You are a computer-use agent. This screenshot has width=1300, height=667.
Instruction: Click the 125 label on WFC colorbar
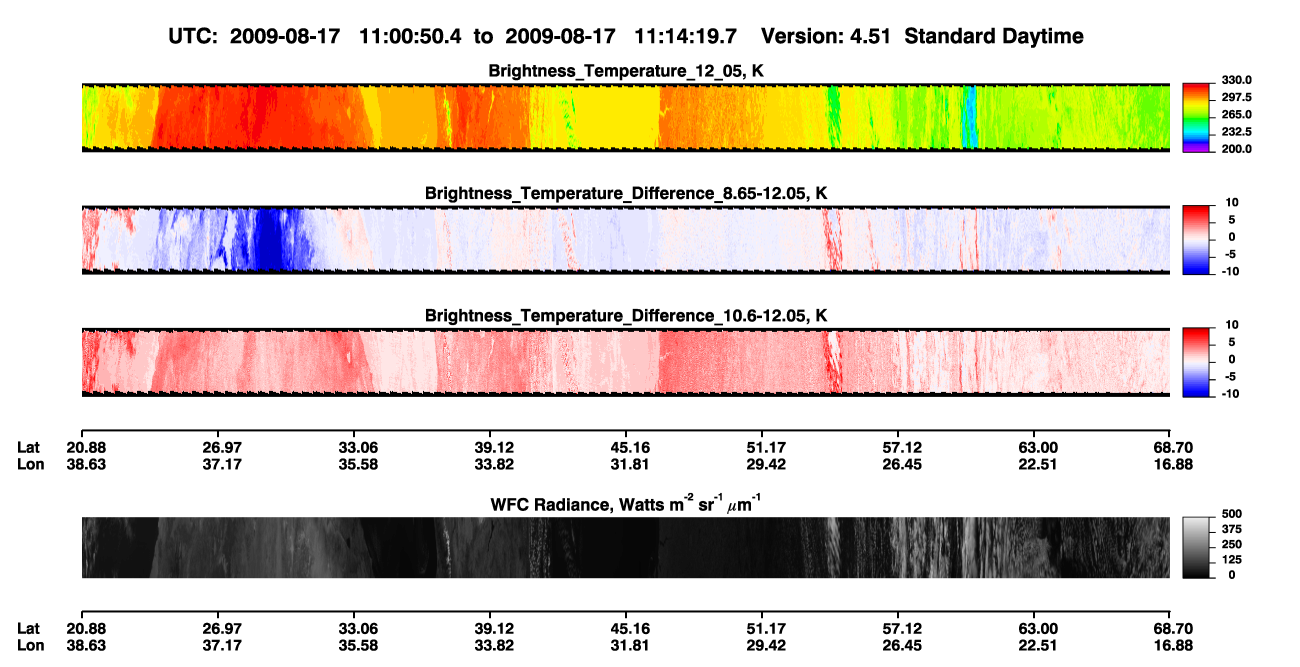[x=1233, y=559]
